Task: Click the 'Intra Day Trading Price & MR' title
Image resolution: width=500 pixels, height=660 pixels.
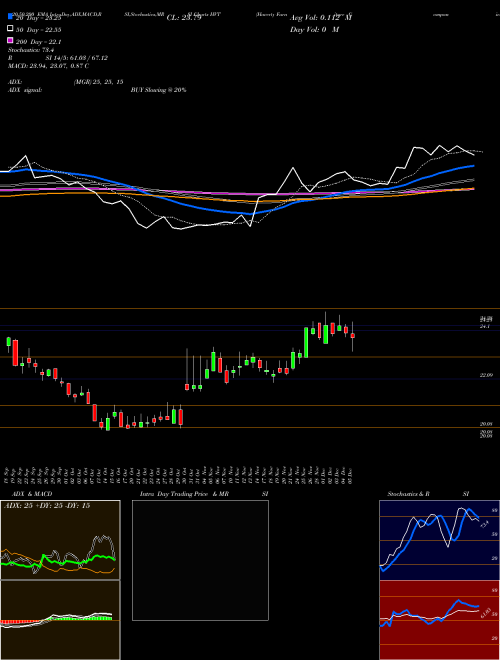Action: (x=184, y=494)
